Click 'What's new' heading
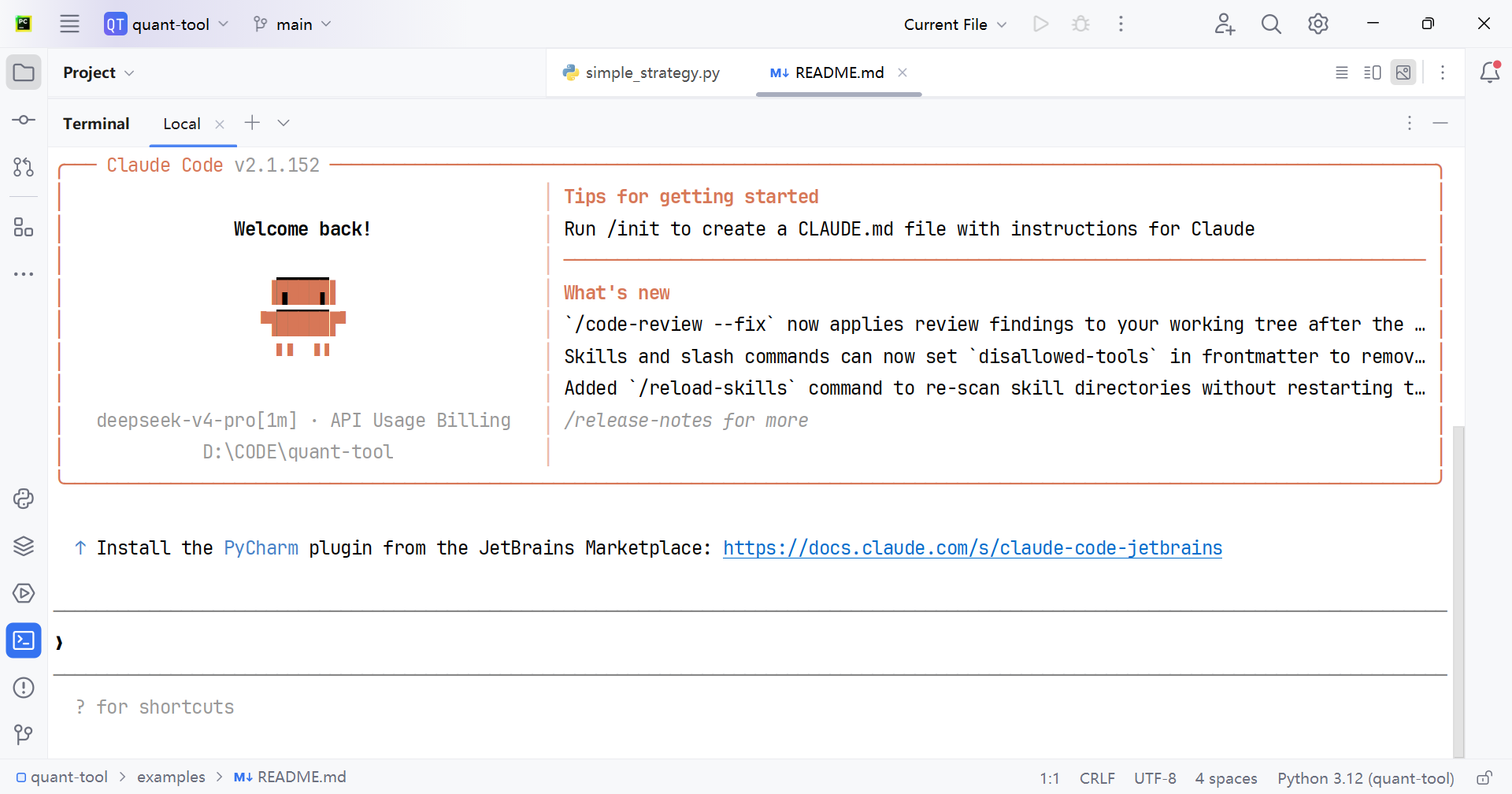1512x794 pixels. [x=617, y=293]
